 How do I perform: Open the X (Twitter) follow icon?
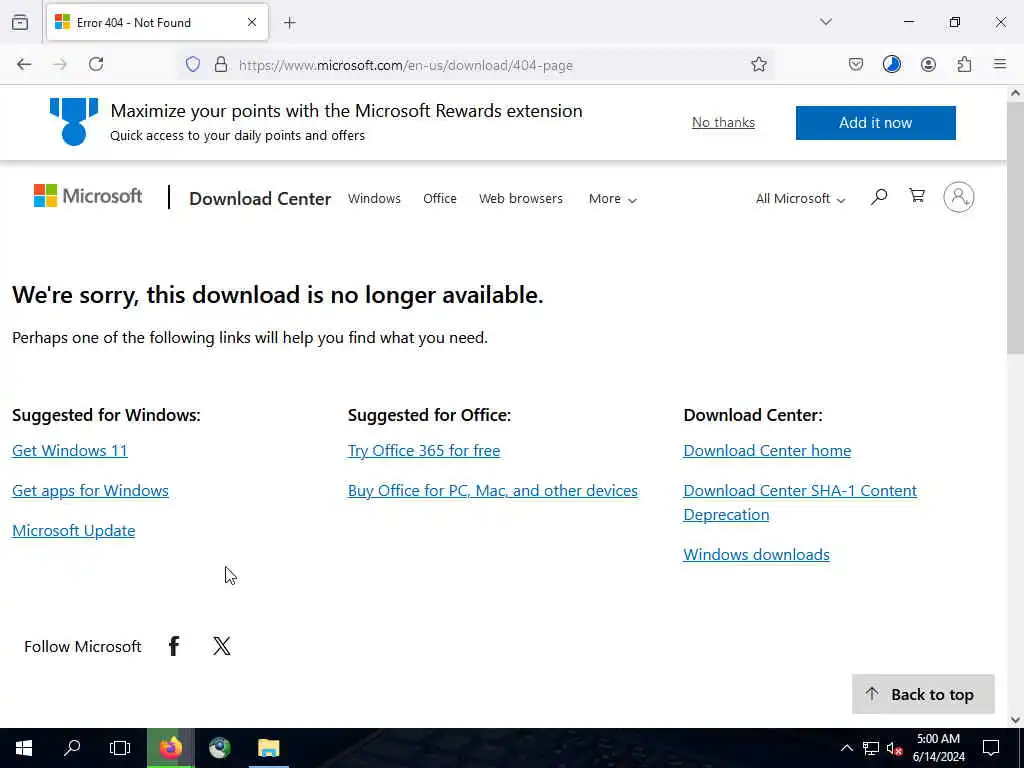point(221,646)
